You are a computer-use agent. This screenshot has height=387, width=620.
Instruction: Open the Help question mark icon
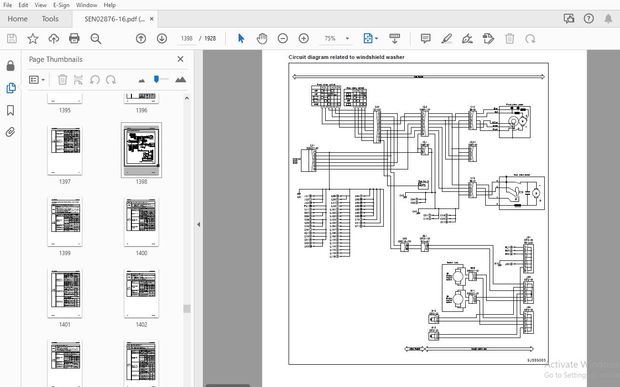pyautogui.click(x=589, y=19)
